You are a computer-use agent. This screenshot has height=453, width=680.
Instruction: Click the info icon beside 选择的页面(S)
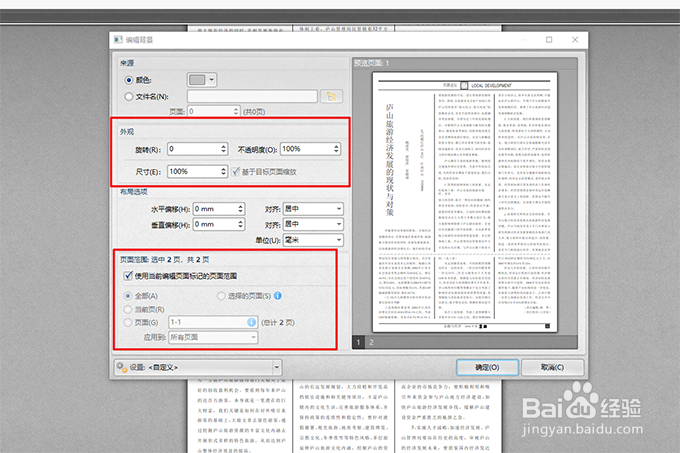pos(278,296)
